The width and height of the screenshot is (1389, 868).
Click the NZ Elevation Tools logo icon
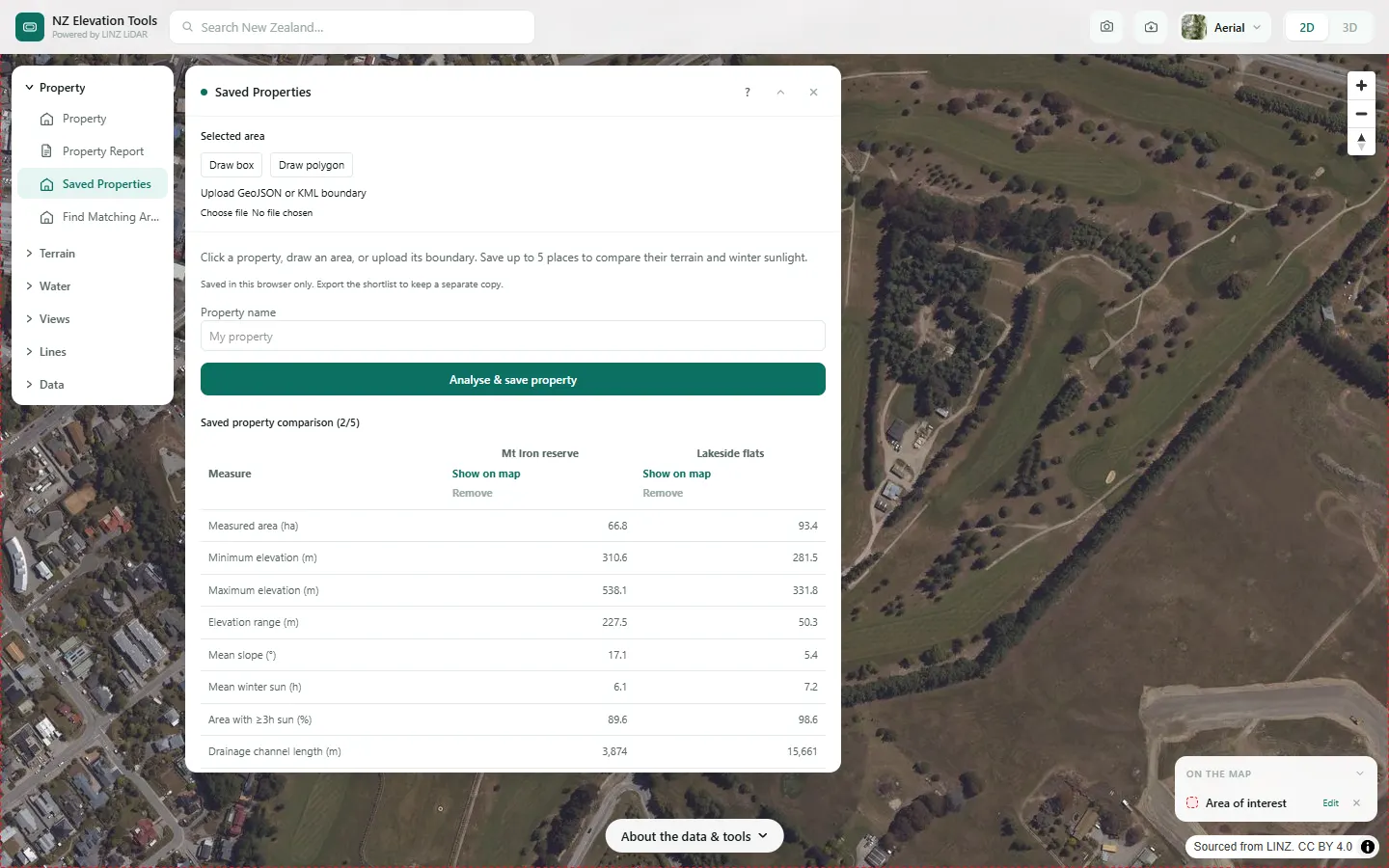point(30,27)
